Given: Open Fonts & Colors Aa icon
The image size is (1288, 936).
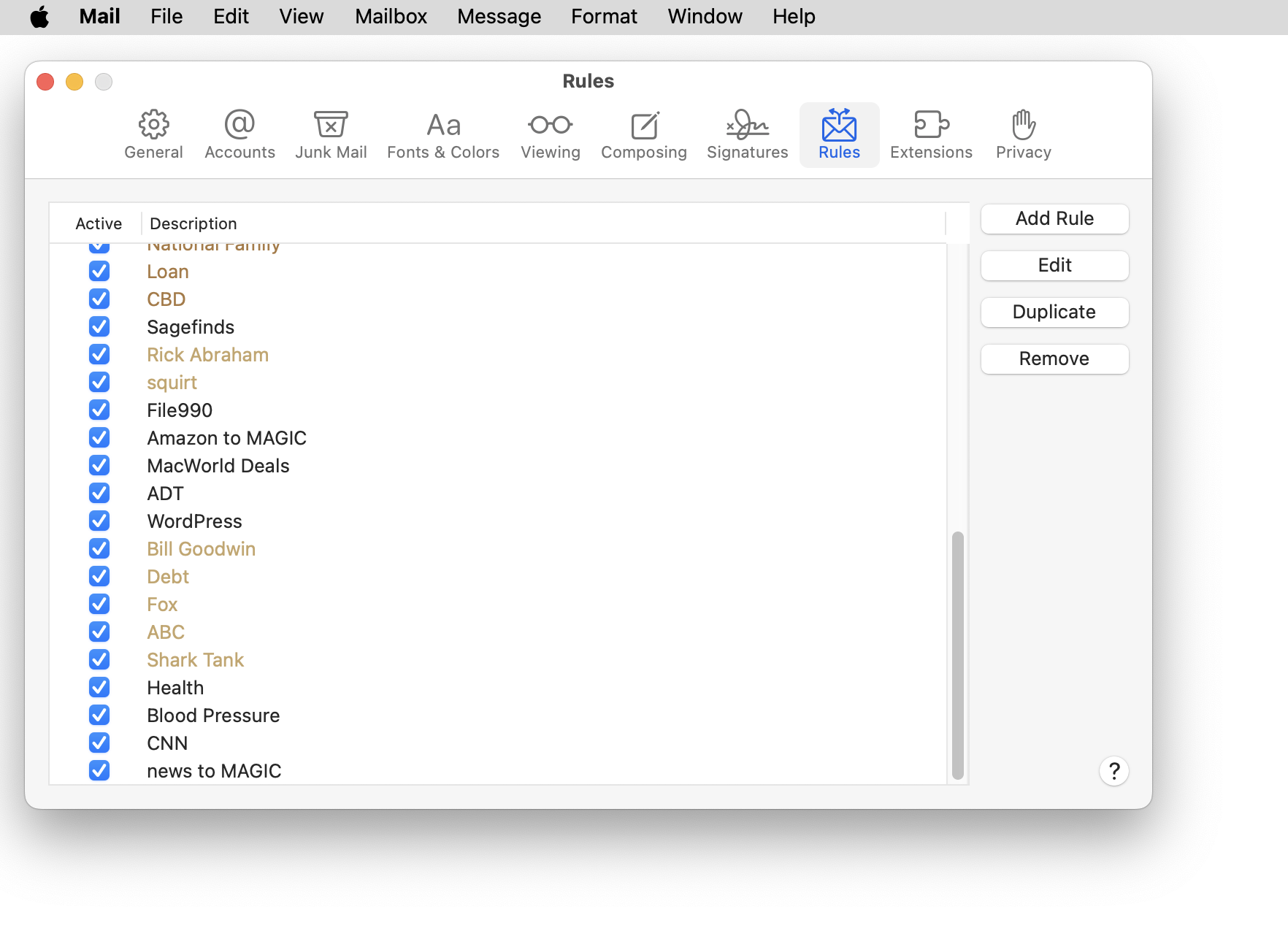Looking at the screenshot, I should click(x=443, y=135).
